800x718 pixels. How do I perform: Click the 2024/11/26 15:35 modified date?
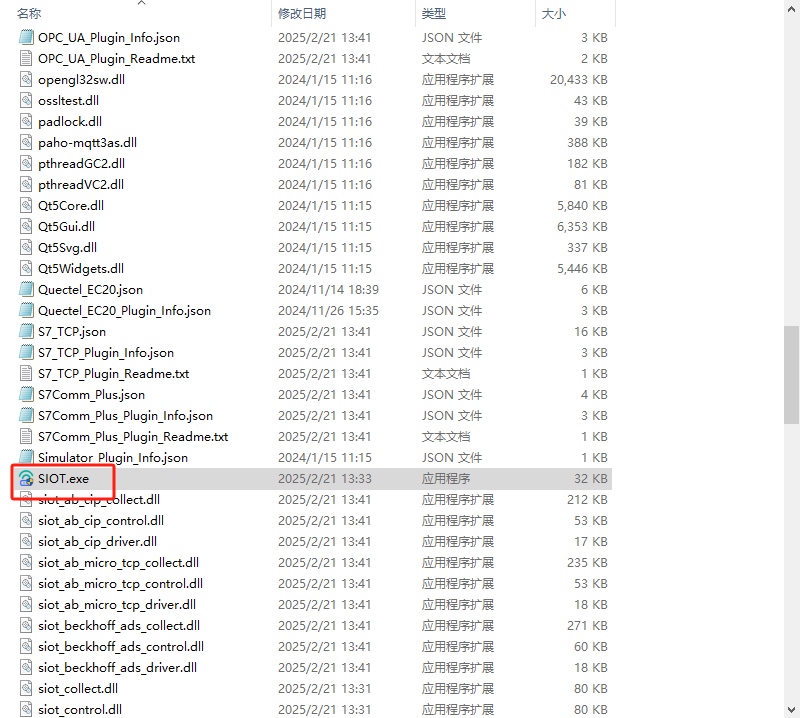pos(328,310)
